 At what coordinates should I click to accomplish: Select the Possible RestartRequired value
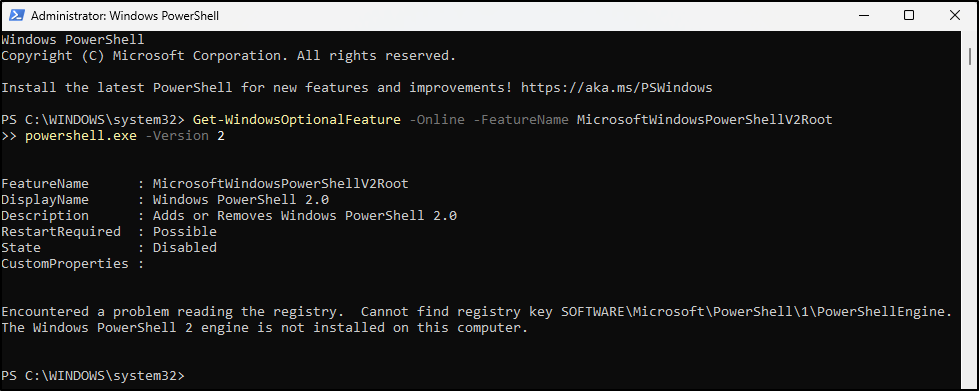[x=185, y=232]
